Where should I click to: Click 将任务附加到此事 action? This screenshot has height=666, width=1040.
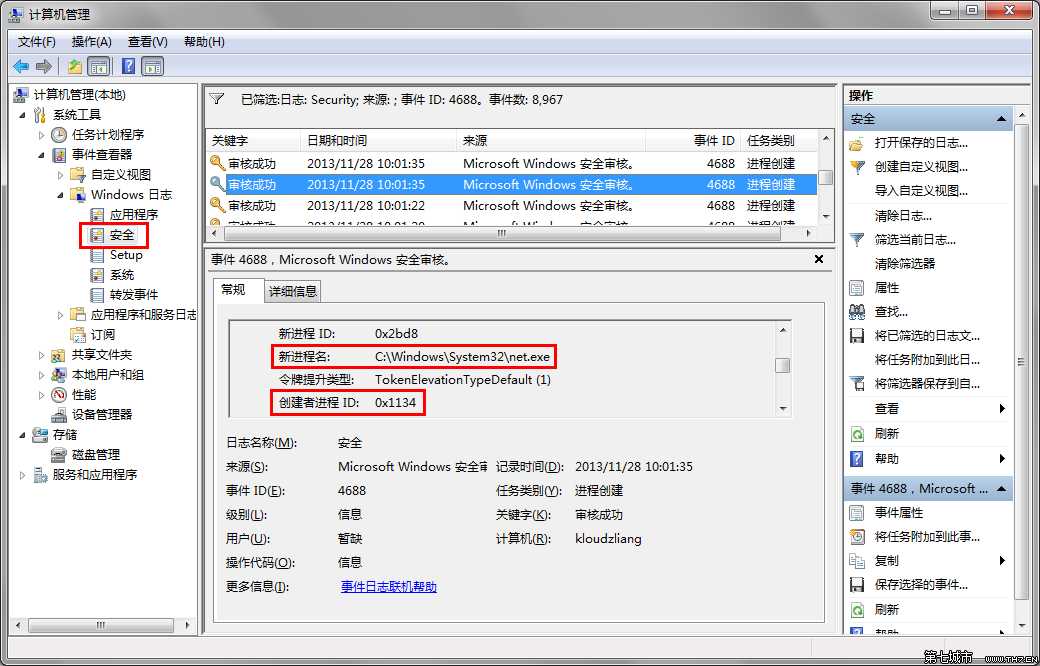(x=927, y=537)
